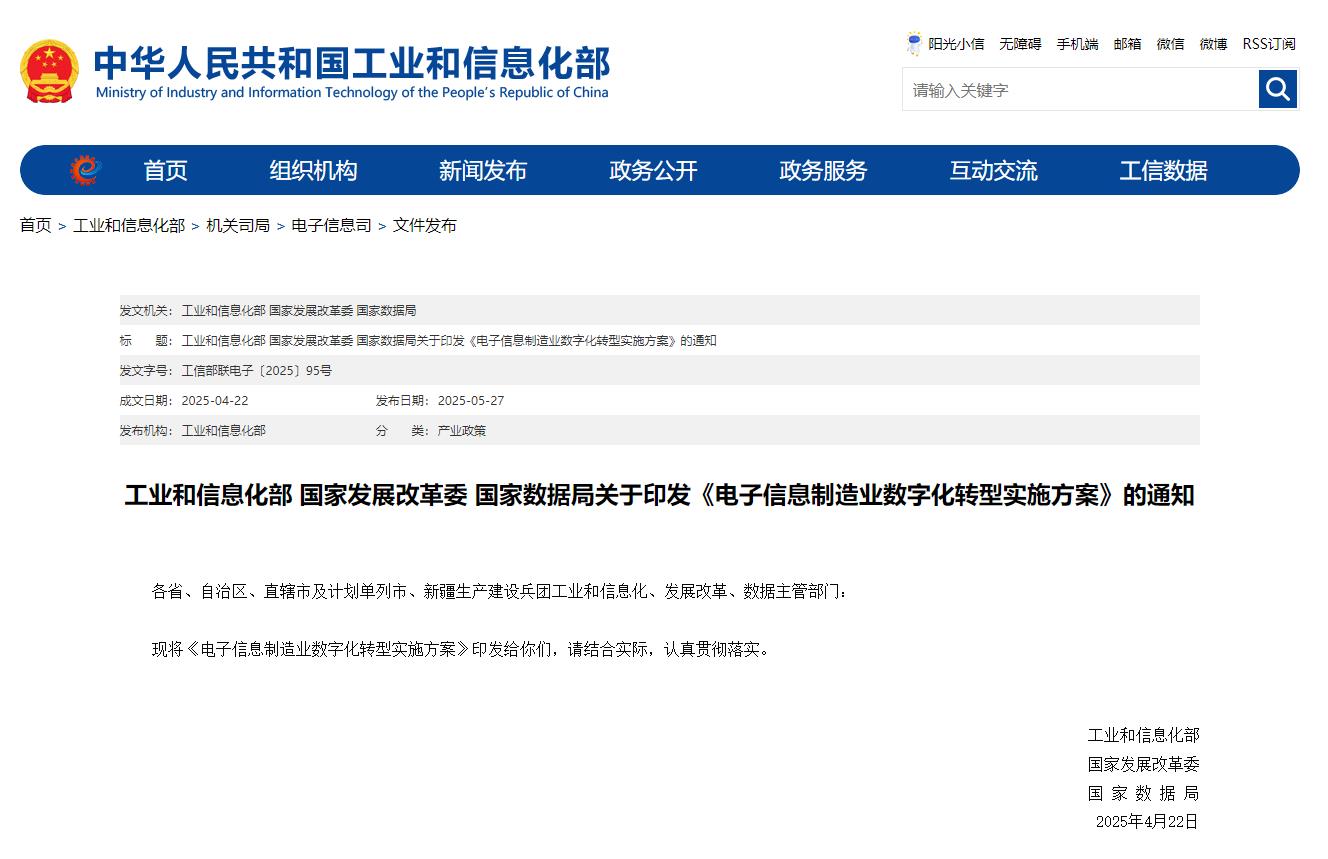Viewport: 1328px width, 859px height.
Task: Go to 文件发布 in breadcrumb
Action: click(x=425, y=226)
